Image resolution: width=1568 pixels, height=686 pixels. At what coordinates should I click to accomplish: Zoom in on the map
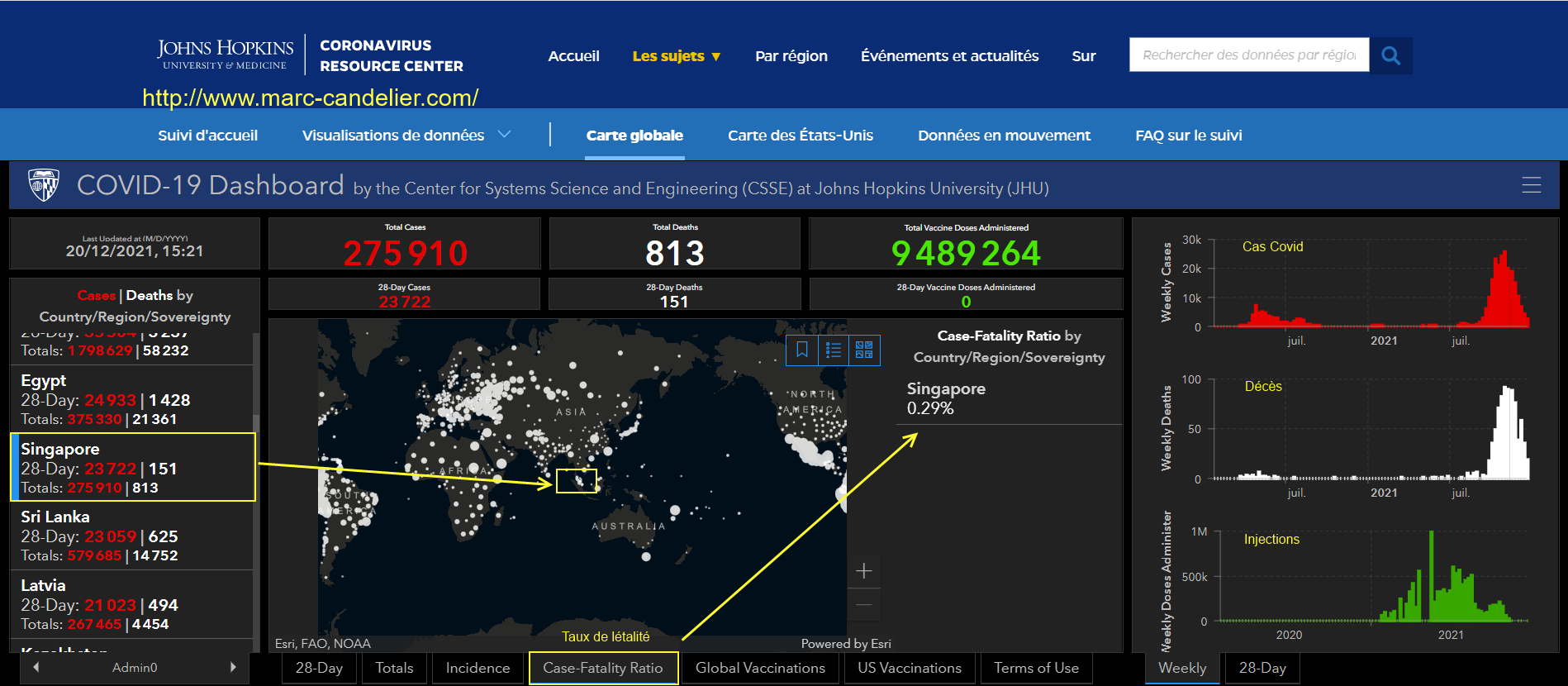pos(864,571)
